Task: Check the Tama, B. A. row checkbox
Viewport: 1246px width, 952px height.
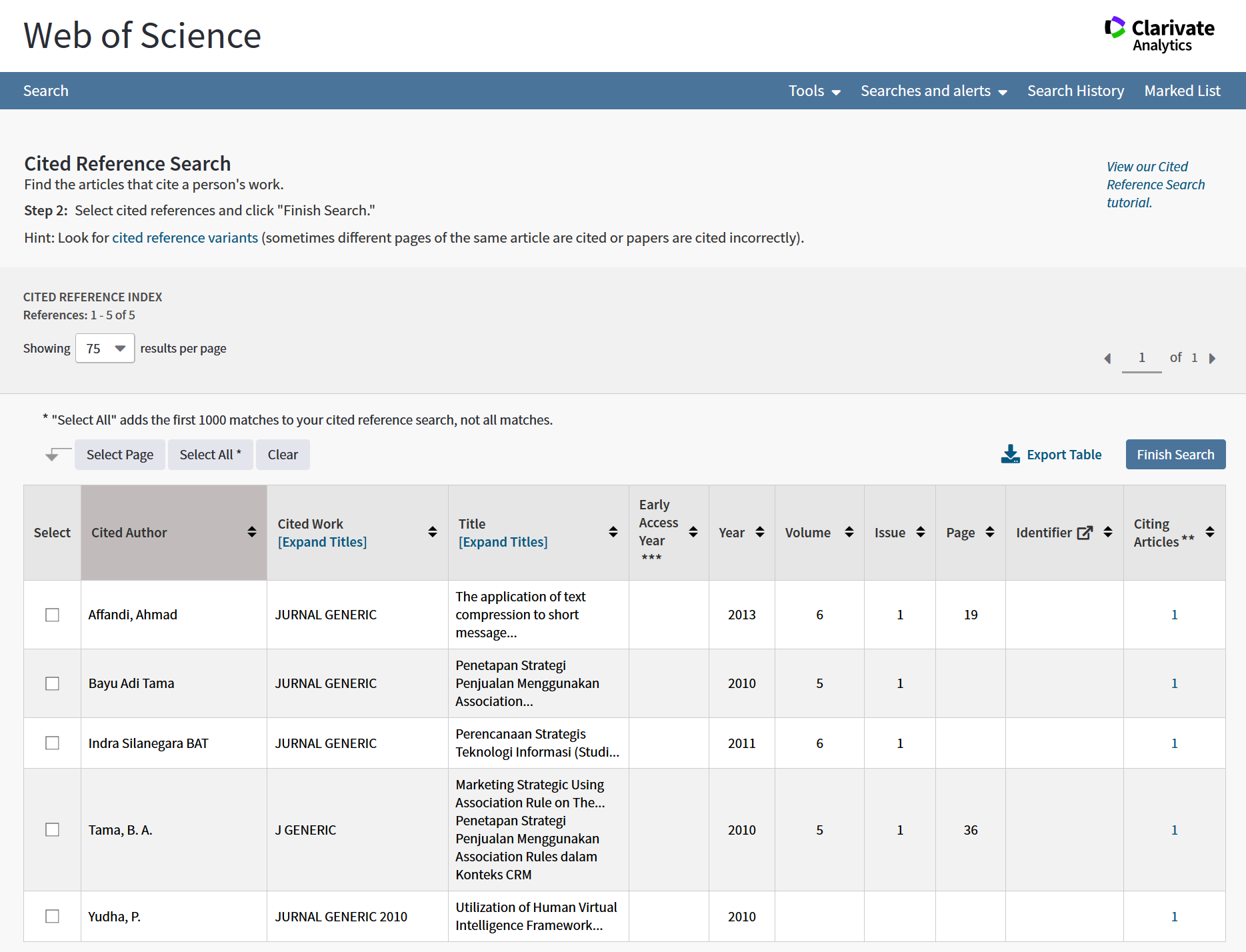Action: click(x=52, y=829)
